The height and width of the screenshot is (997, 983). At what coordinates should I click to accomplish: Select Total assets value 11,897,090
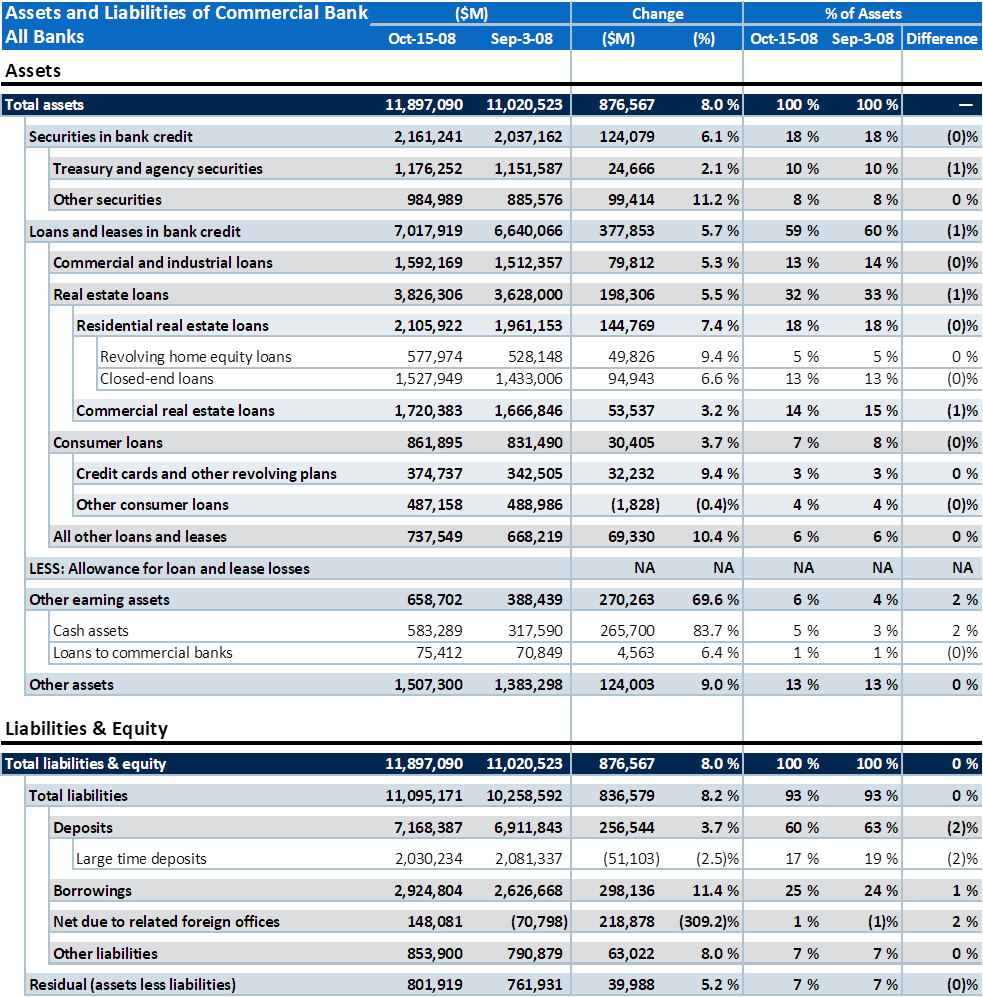click(x=424, y=105)
